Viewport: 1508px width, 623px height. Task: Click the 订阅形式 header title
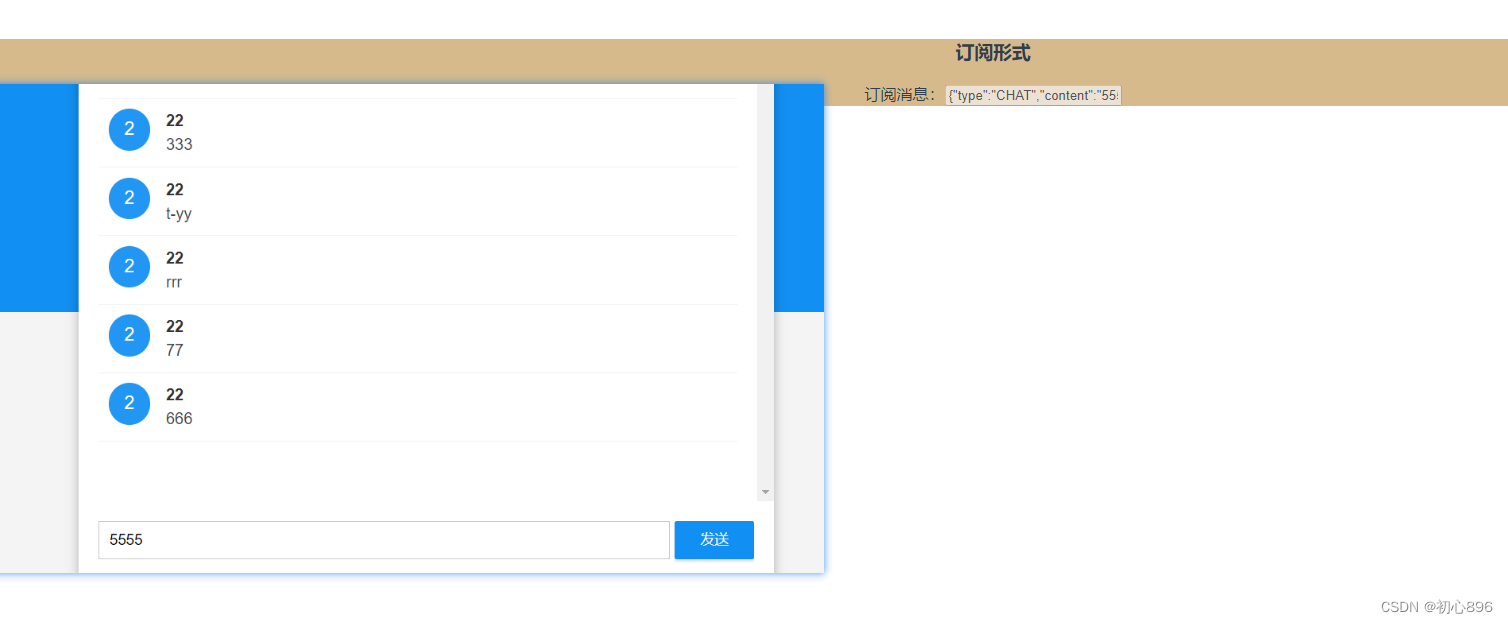click(990, 53)
